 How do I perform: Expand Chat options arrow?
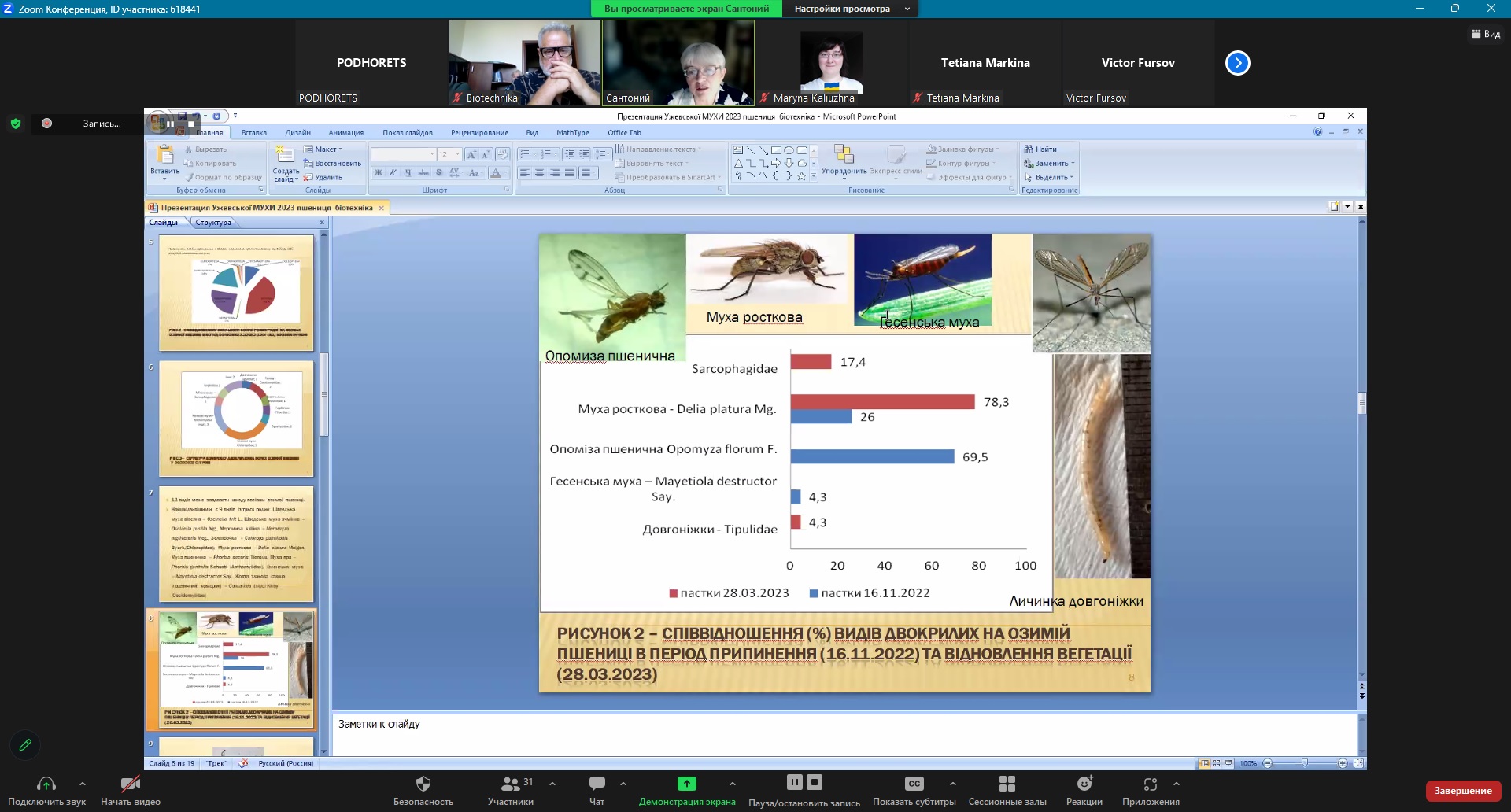(623, 784)
